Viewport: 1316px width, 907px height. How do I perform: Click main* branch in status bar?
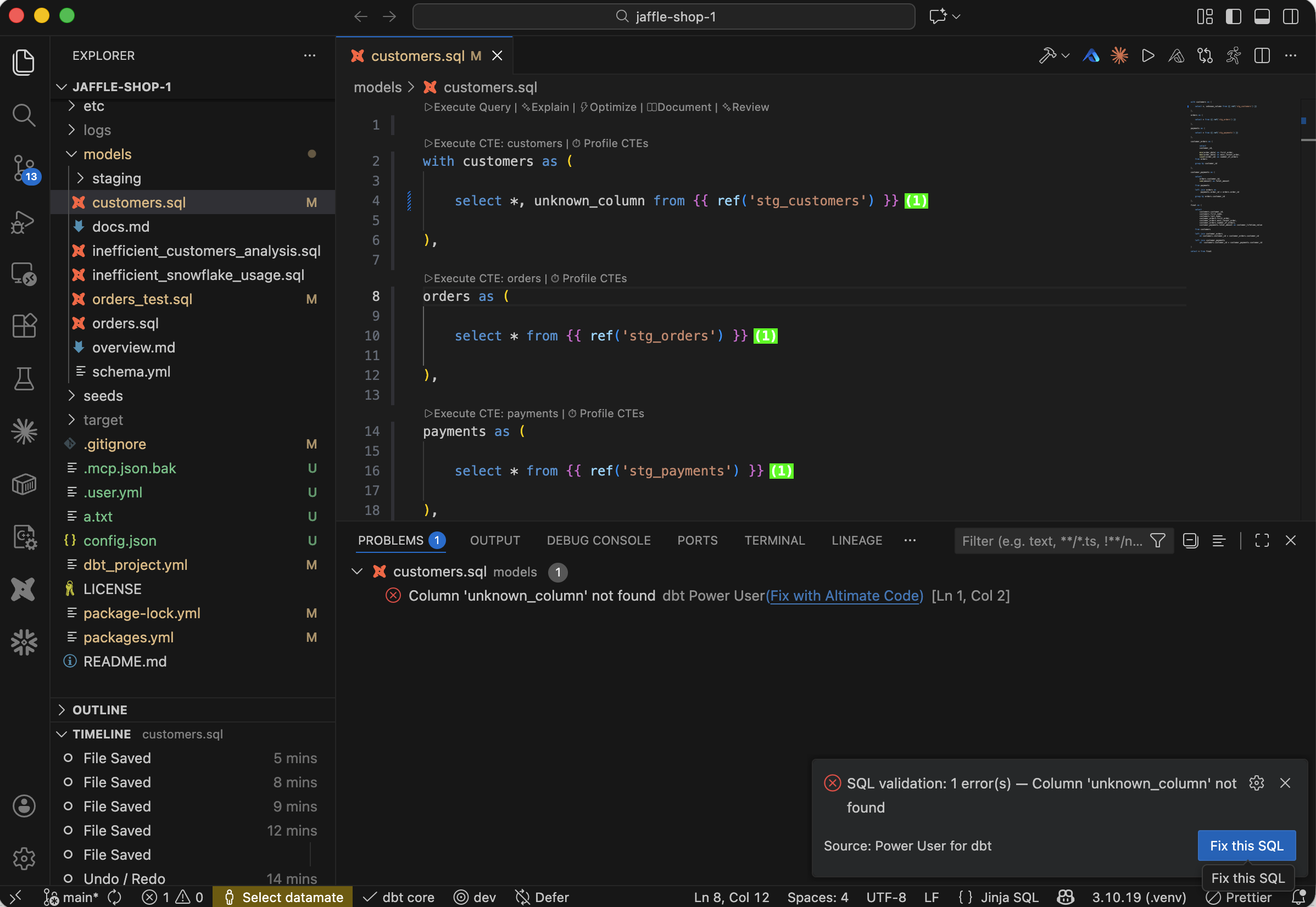tap(71, 897)
